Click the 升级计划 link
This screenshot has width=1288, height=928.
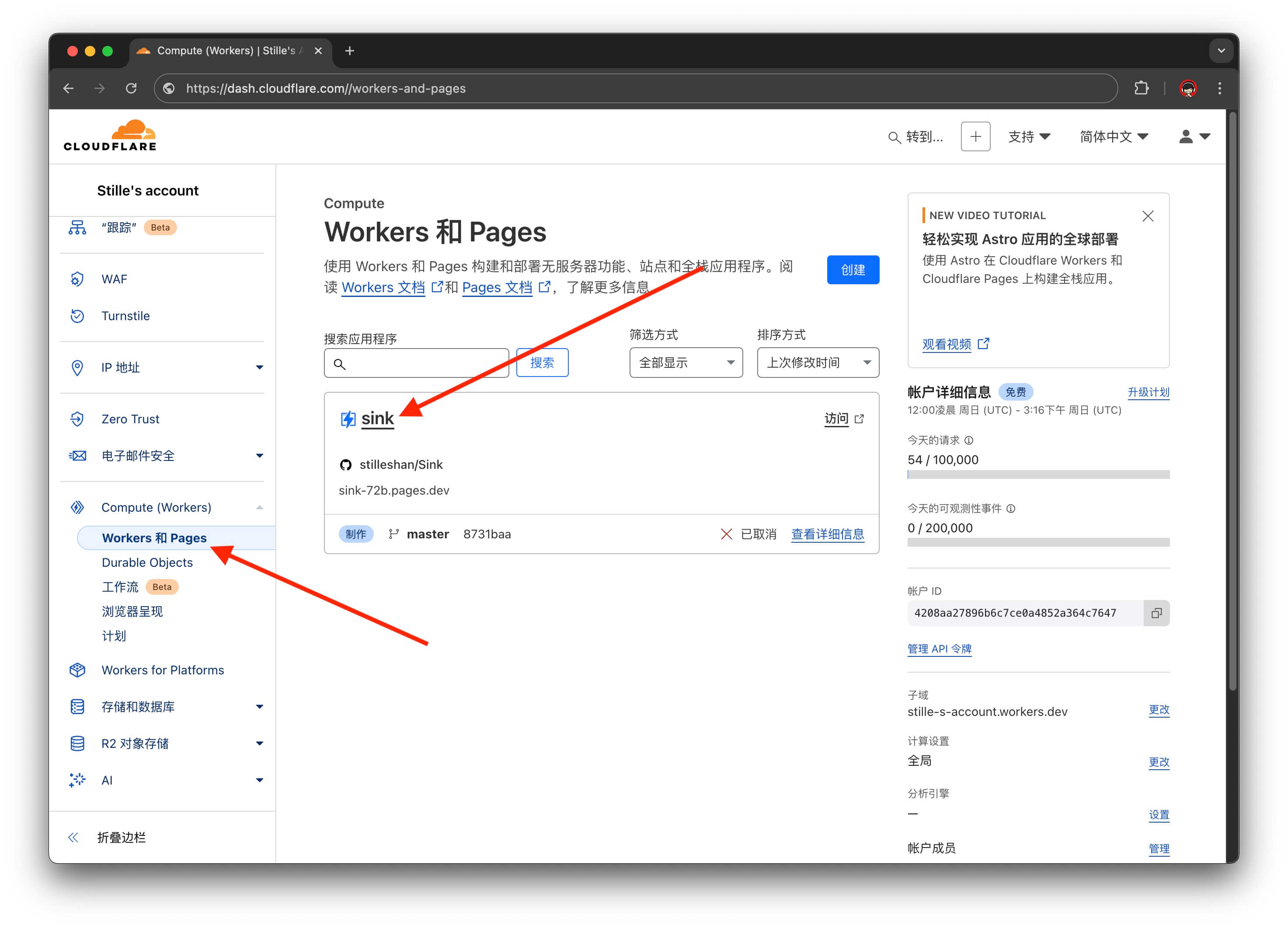1148,392
